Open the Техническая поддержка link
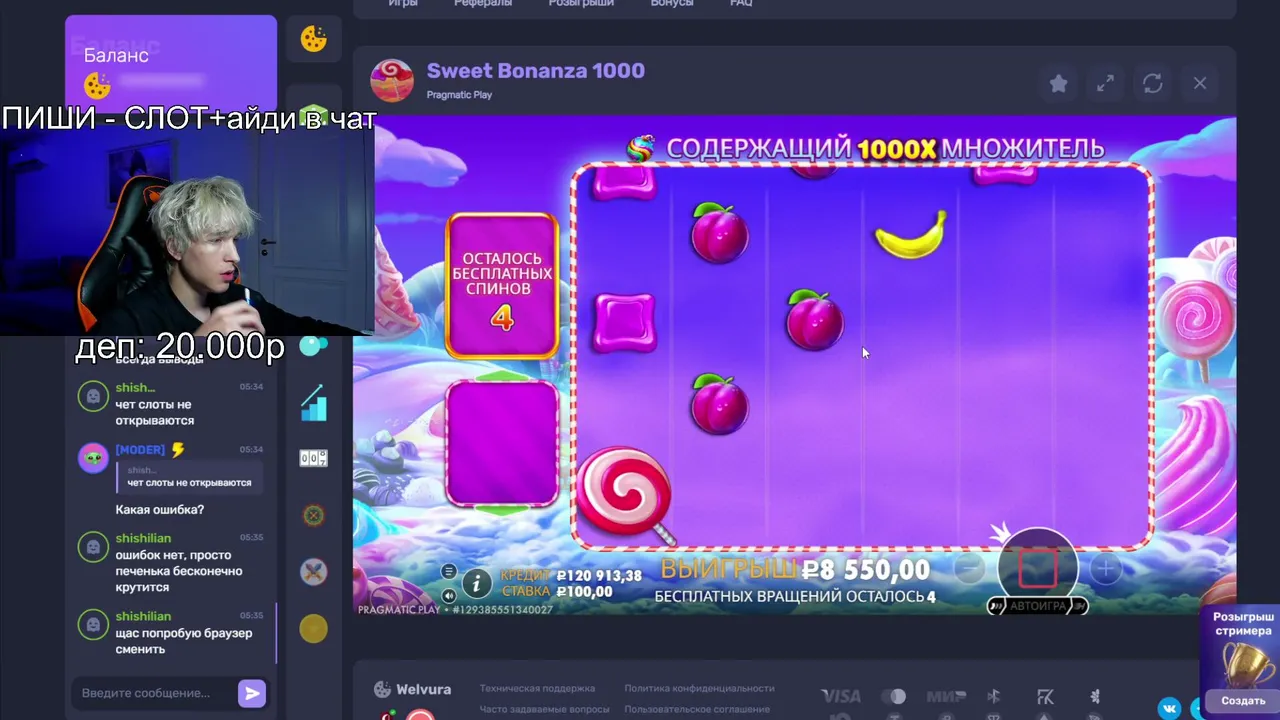Screen dimensions: 1280x720 pyautogui.click(x=537, y=688)
